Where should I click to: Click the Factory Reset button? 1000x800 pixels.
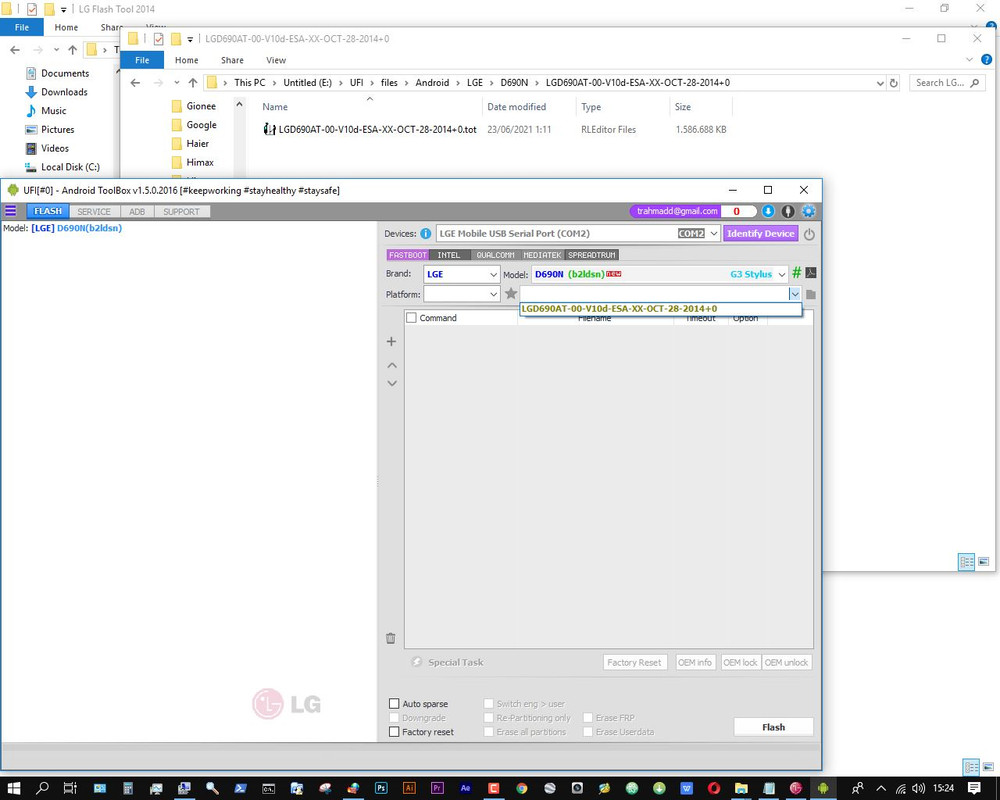click(x=635, y=662)
